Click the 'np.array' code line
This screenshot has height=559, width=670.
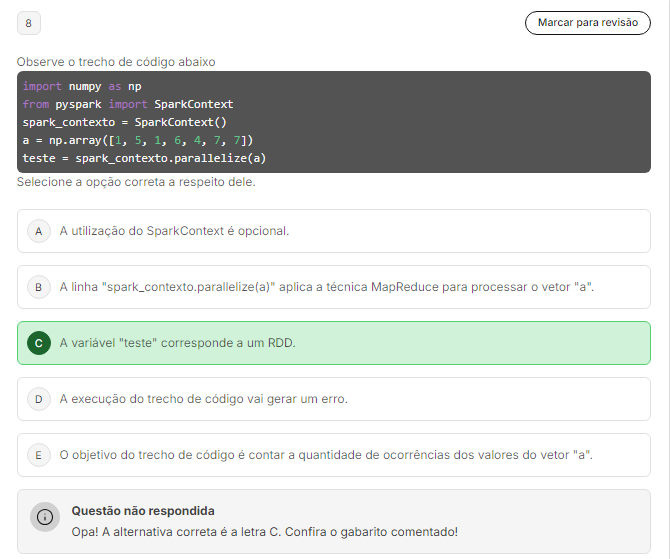tap(137, 140)
